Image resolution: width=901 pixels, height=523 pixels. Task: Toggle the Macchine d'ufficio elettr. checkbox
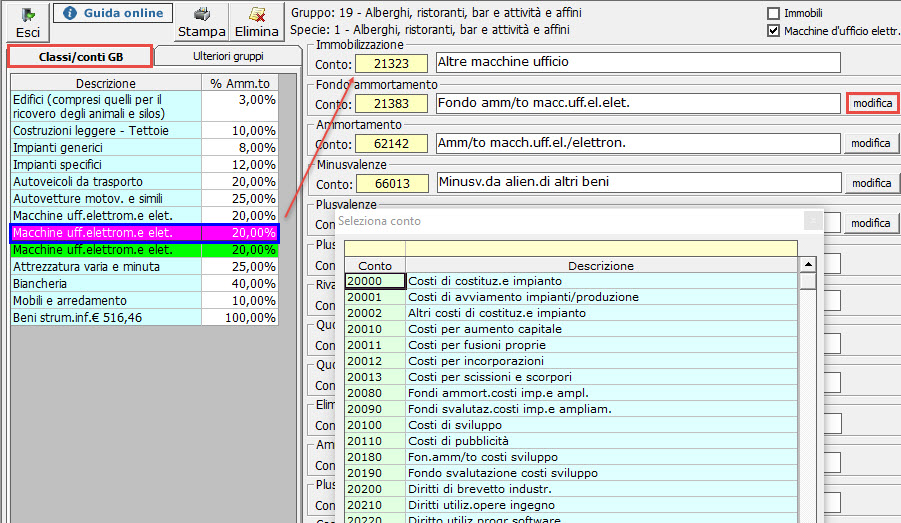pos(773,31)
